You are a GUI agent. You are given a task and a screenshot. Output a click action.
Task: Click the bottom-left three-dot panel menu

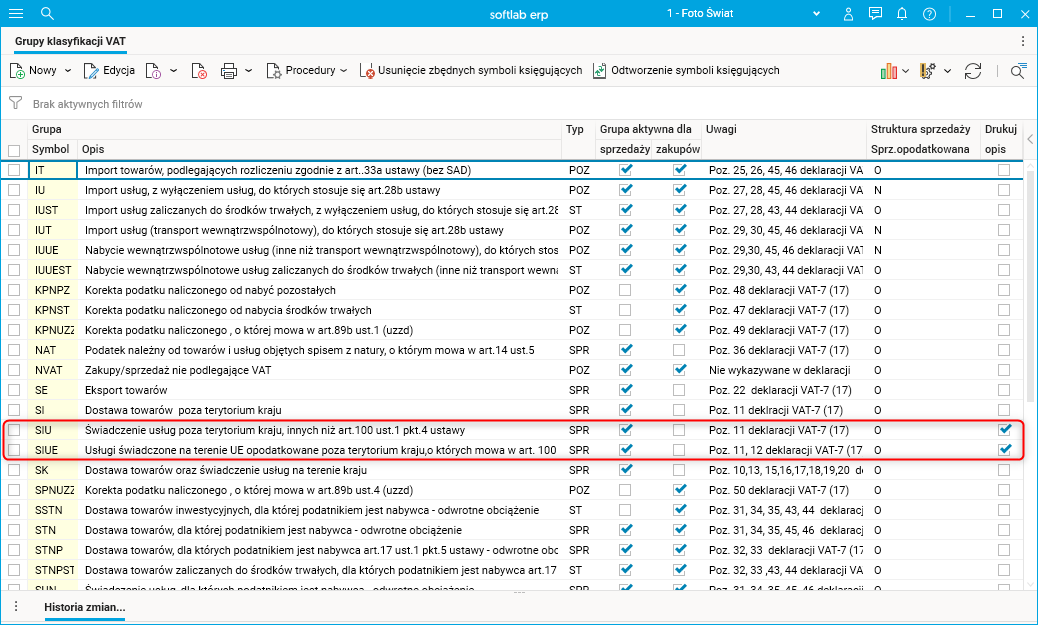pos(16,606)
